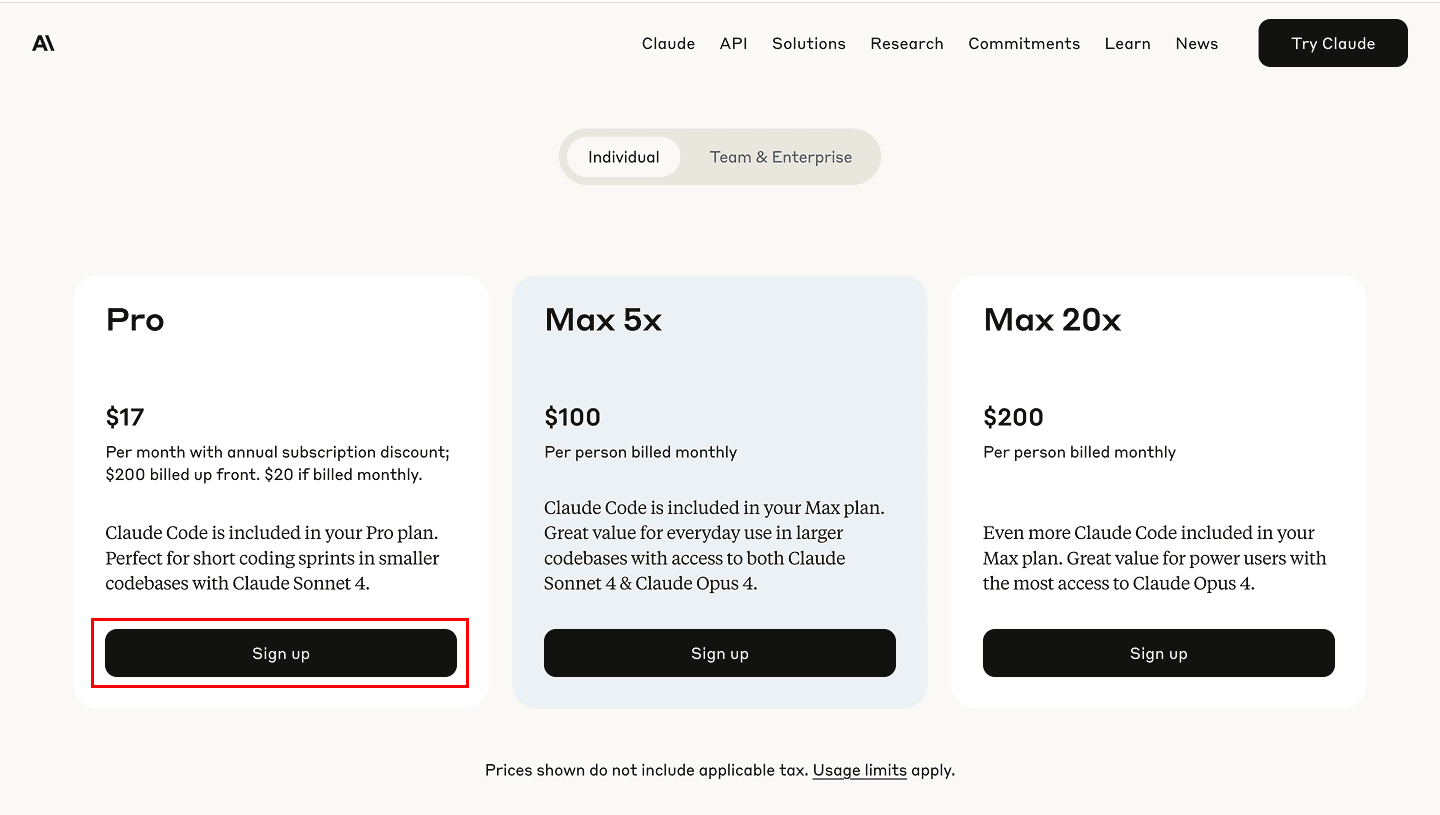Image resolution: width=1440 pixels, height=815 pixels.
Task: Click the Pro plan heading
Action: [134, 320]
